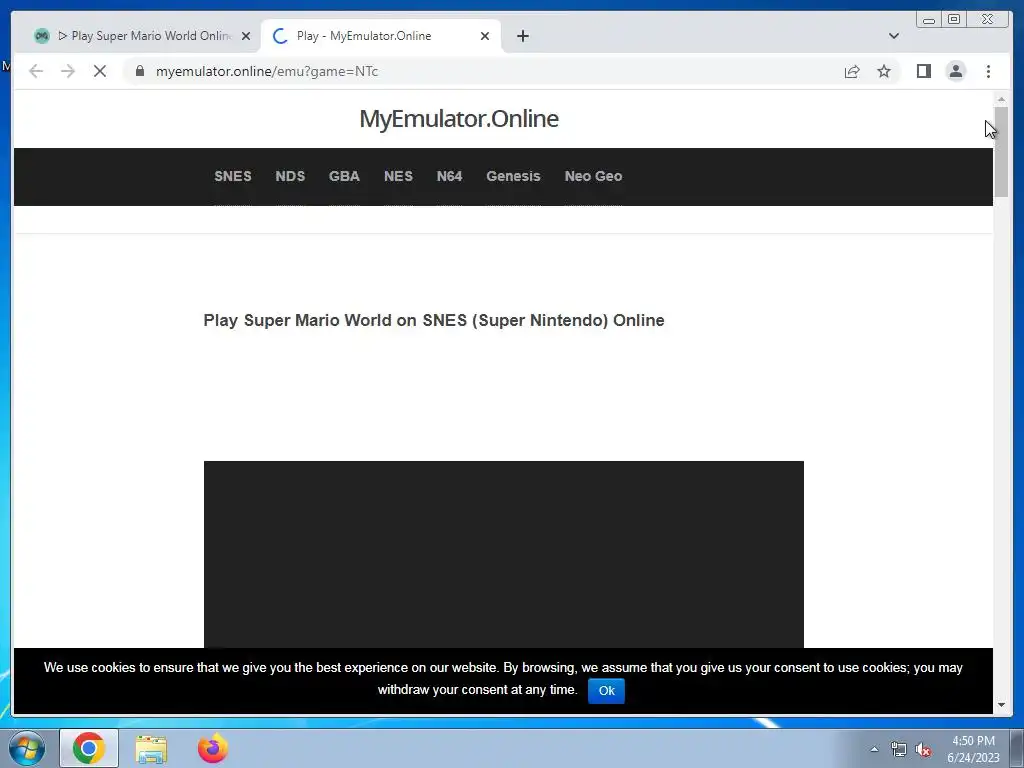Click the dark emulator game area
The width and height of the screenshot is (1024, 768).
(504, 554)
